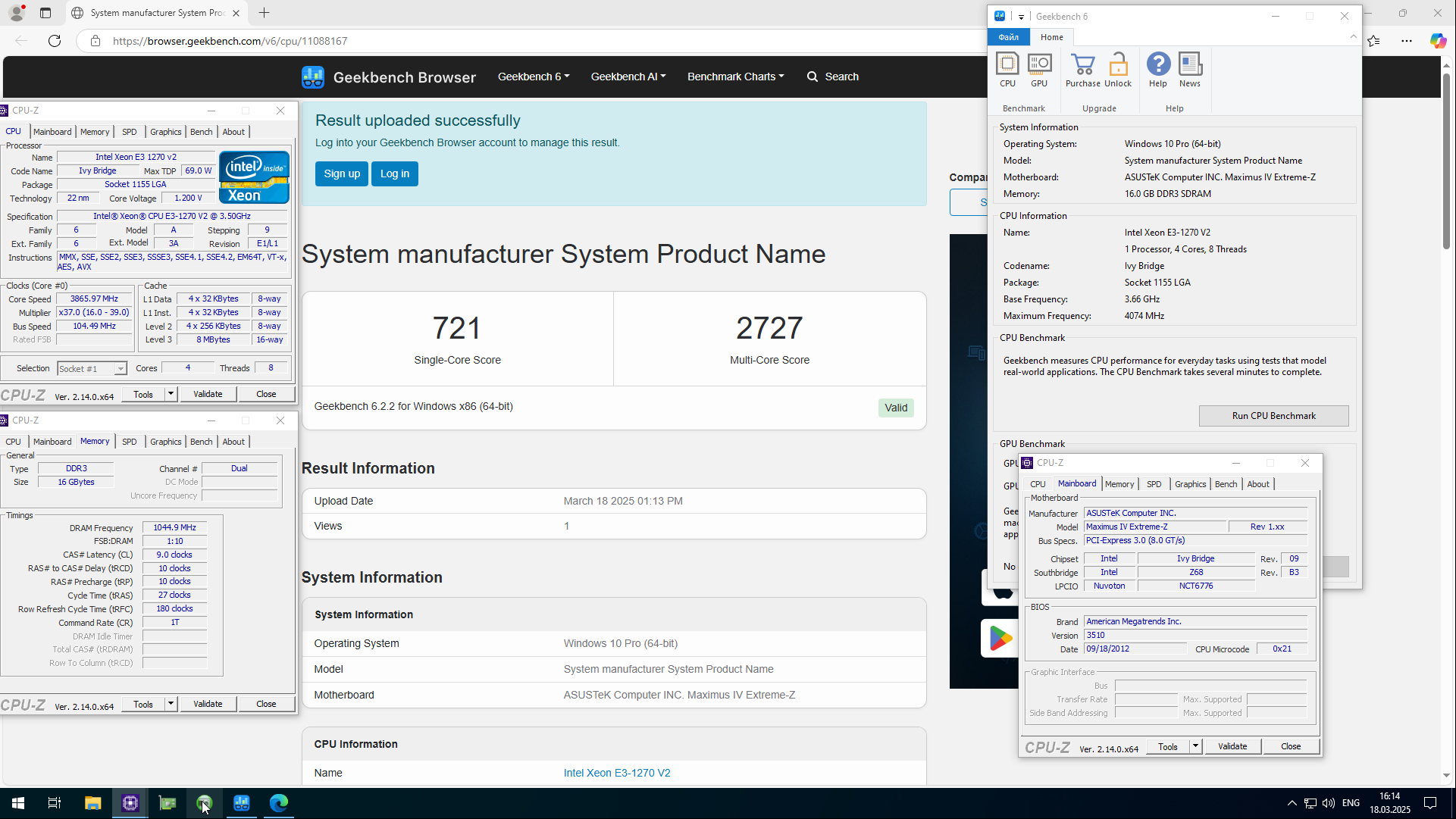Screen dimensions: 1456x819
Task: Expand the Geekbench 6 navbar dropdown
Action: pos(534,77)
